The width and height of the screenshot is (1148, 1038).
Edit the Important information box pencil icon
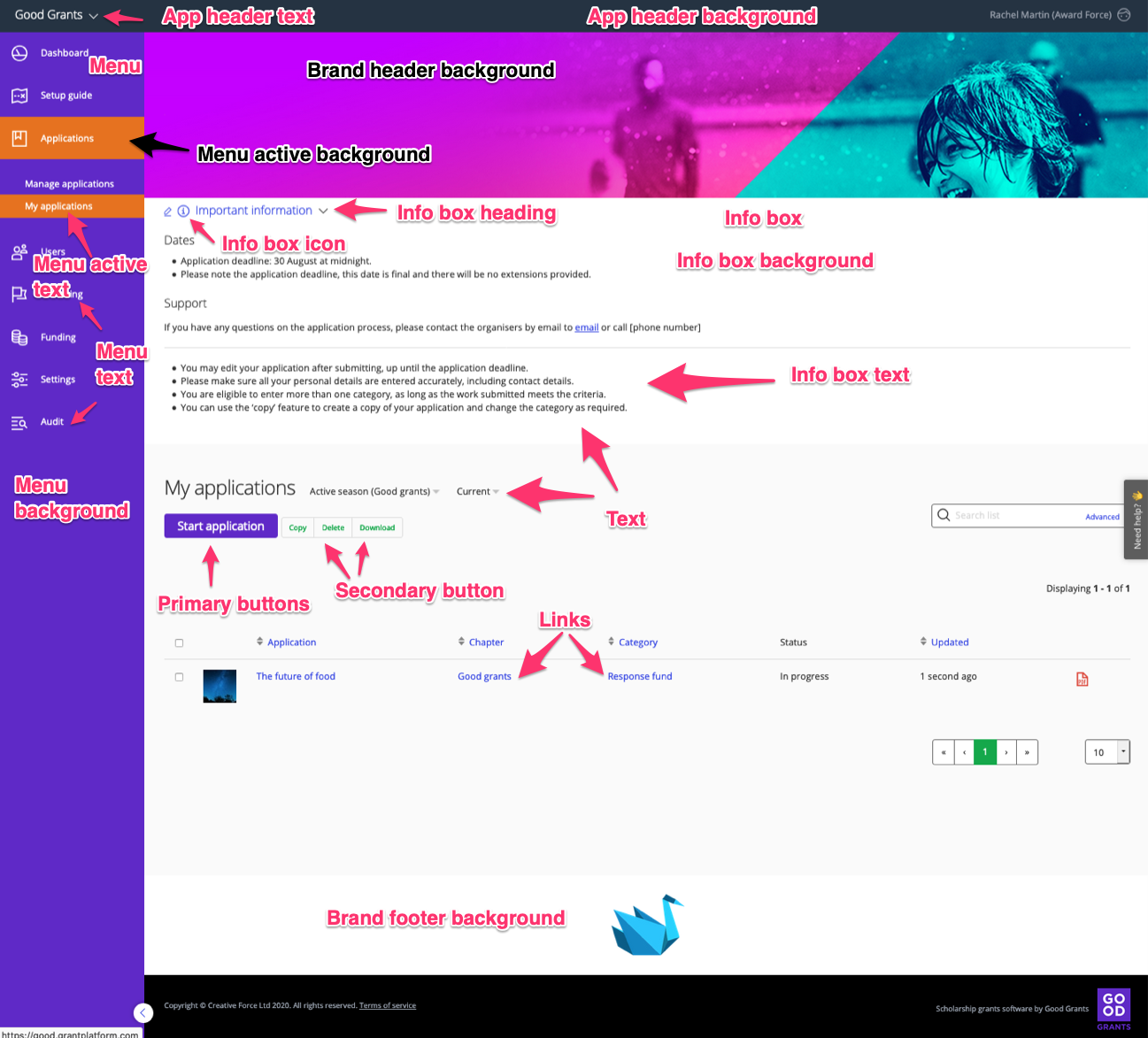167,211
